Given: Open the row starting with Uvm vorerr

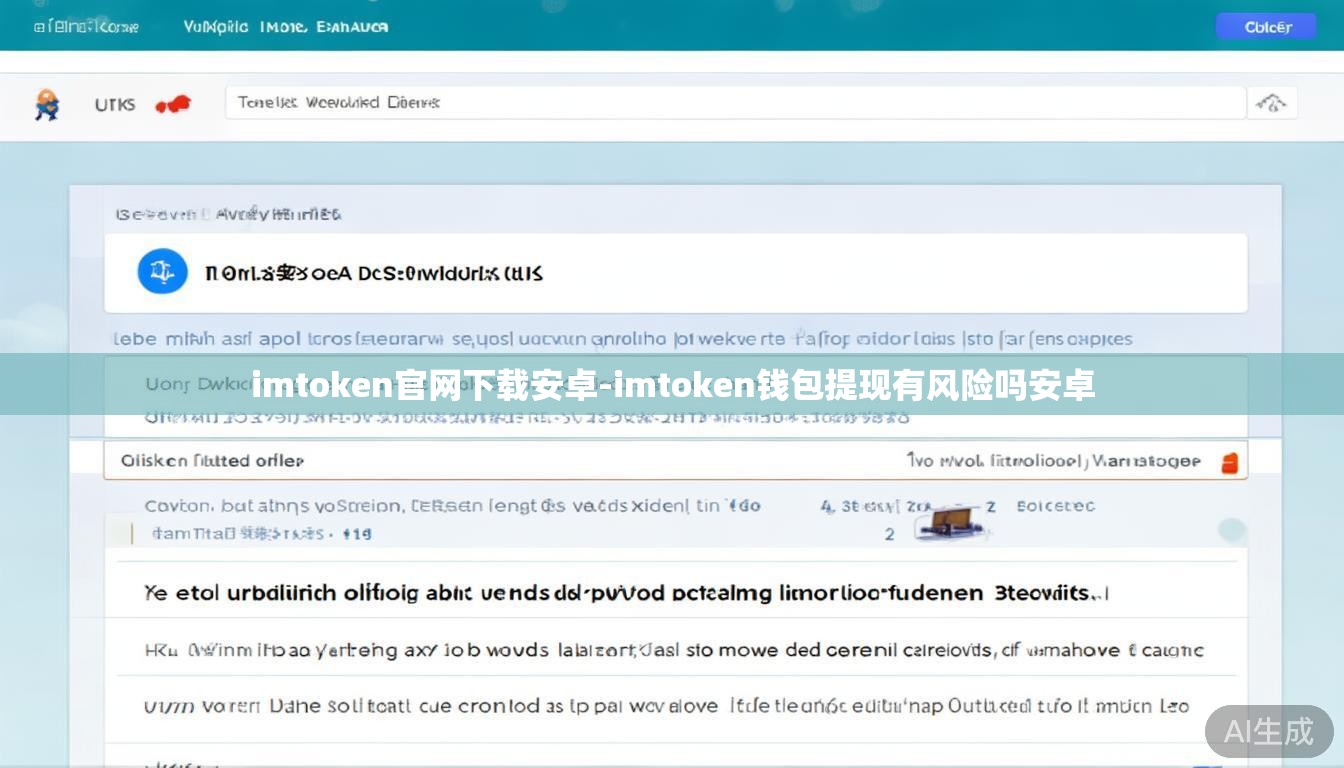Looking at the screenshot, I should coord(665,706).
